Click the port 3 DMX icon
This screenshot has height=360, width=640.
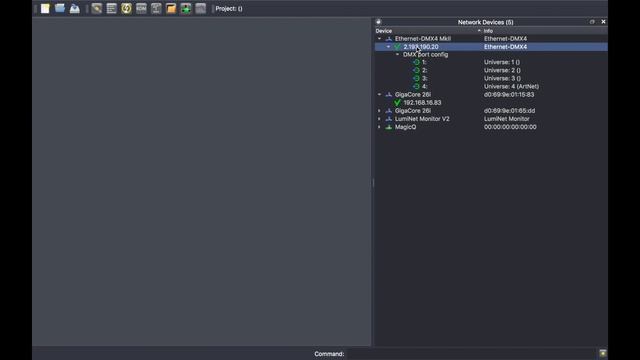[416, 78]
